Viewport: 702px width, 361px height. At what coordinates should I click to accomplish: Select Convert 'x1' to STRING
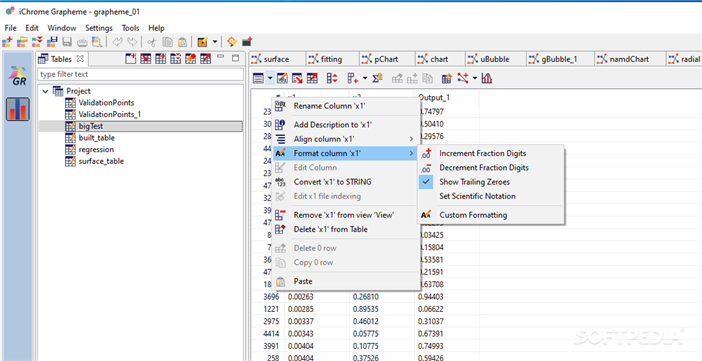346,182
